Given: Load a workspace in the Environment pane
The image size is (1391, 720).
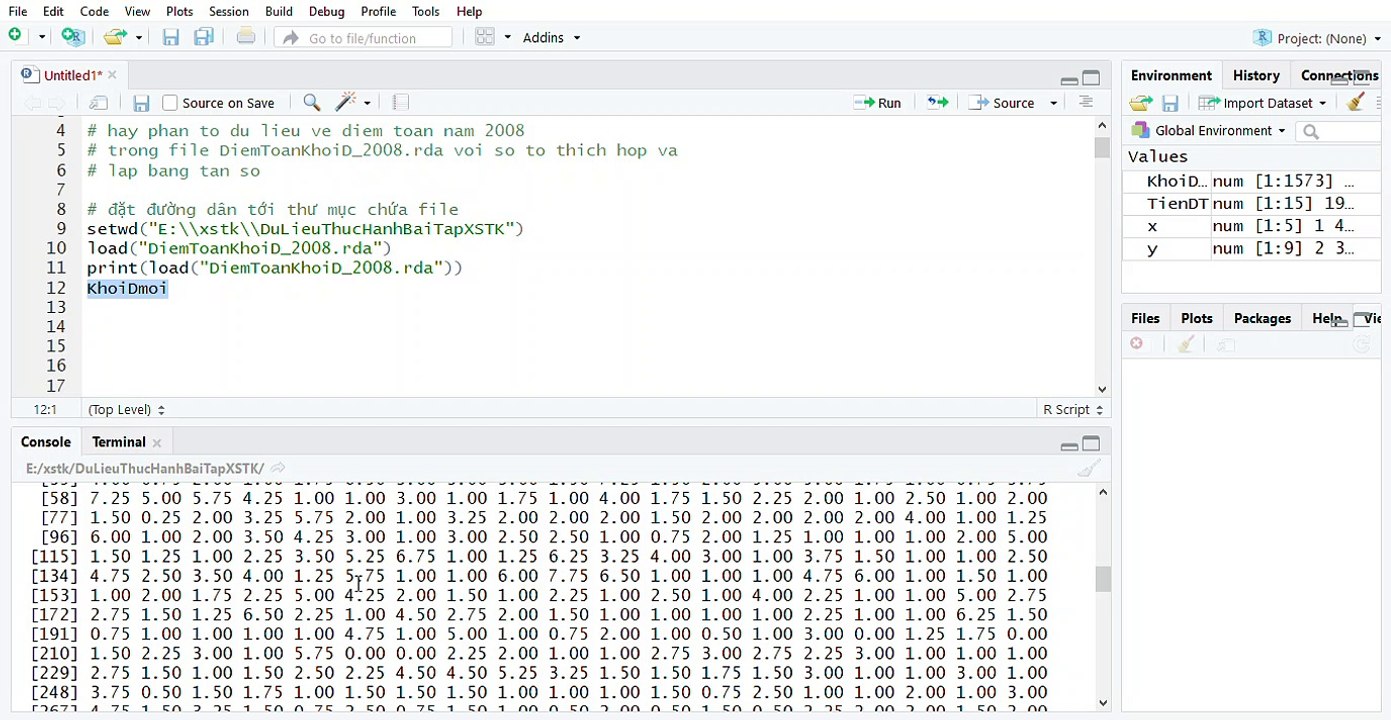Looking at the screenshot, I should tap(1141, 103).
